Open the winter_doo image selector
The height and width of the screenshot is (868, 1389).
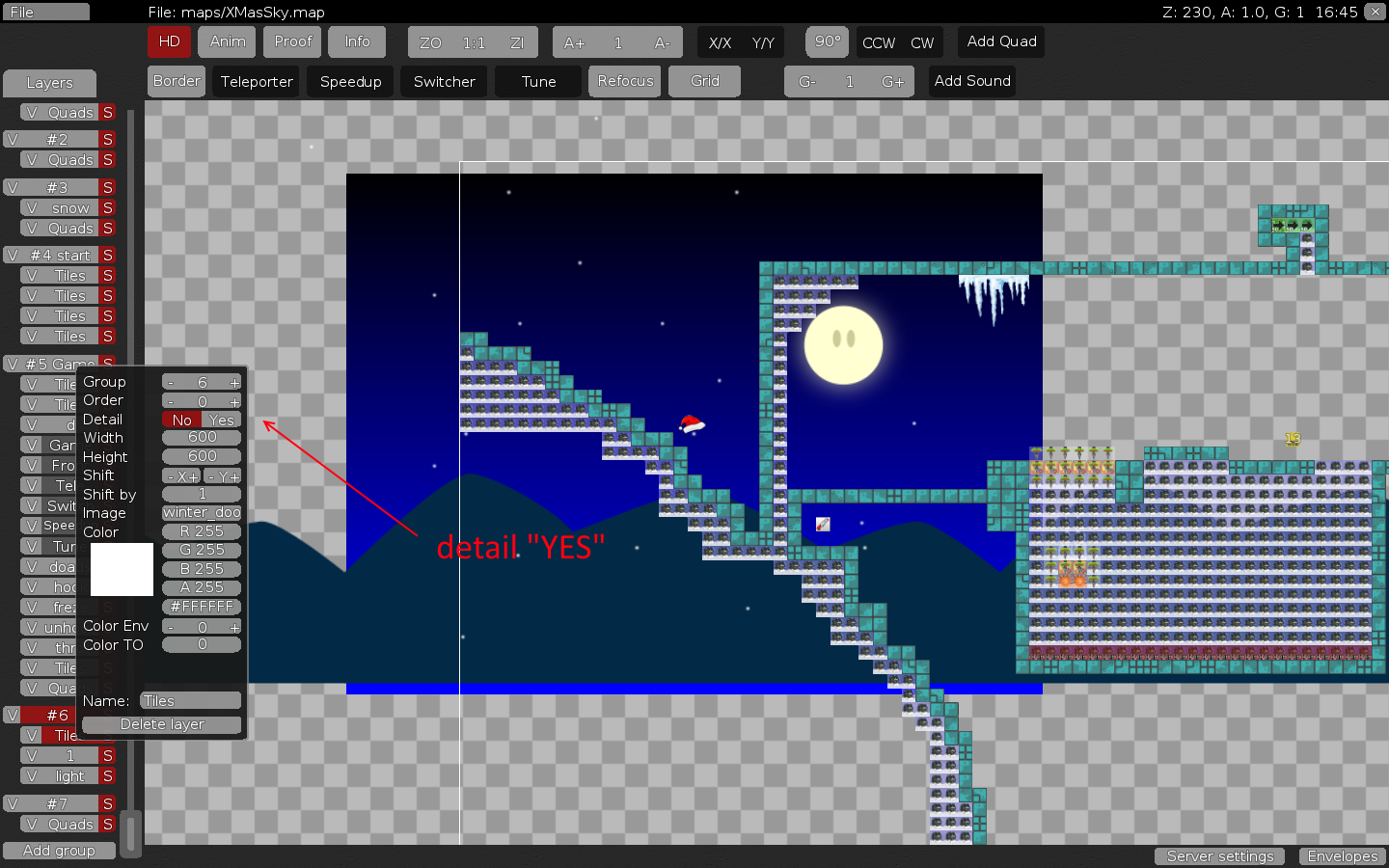point(201,512)
